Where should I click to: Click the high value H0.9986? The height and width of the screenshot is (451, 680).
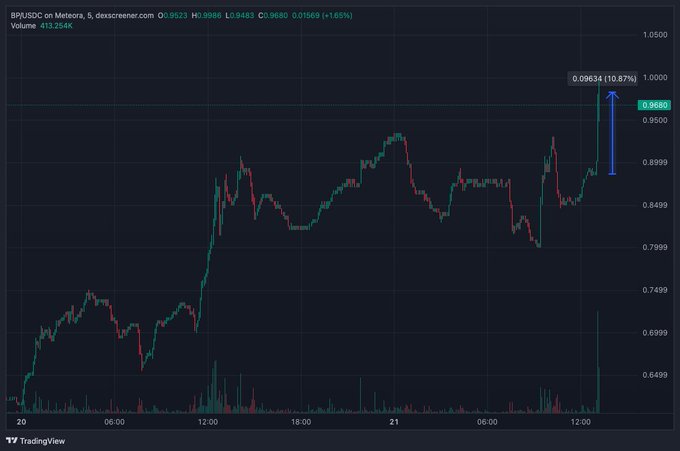click(206, 15)
